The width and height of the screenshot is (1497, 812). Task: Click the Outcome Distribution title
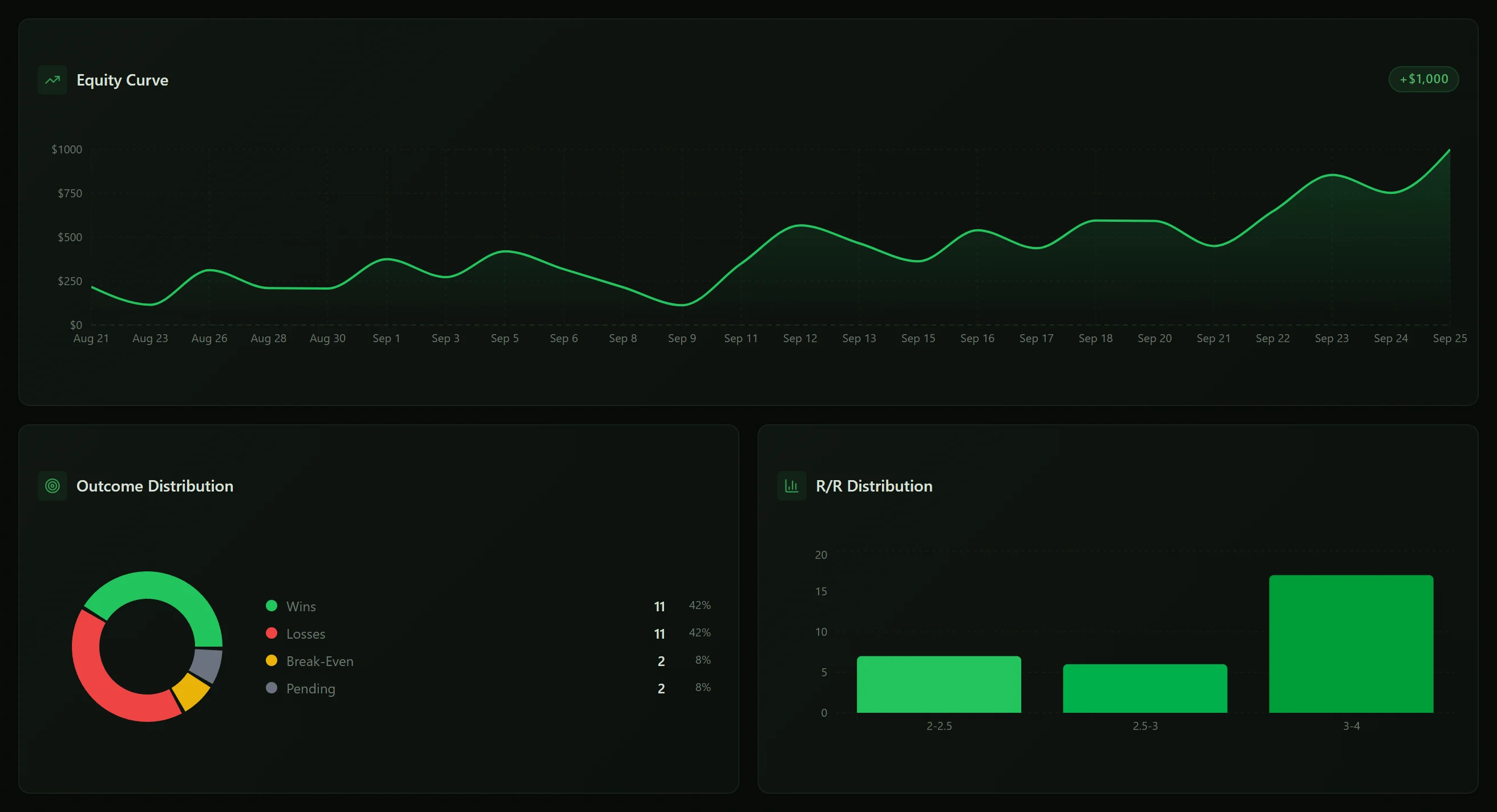pos(155,486)
